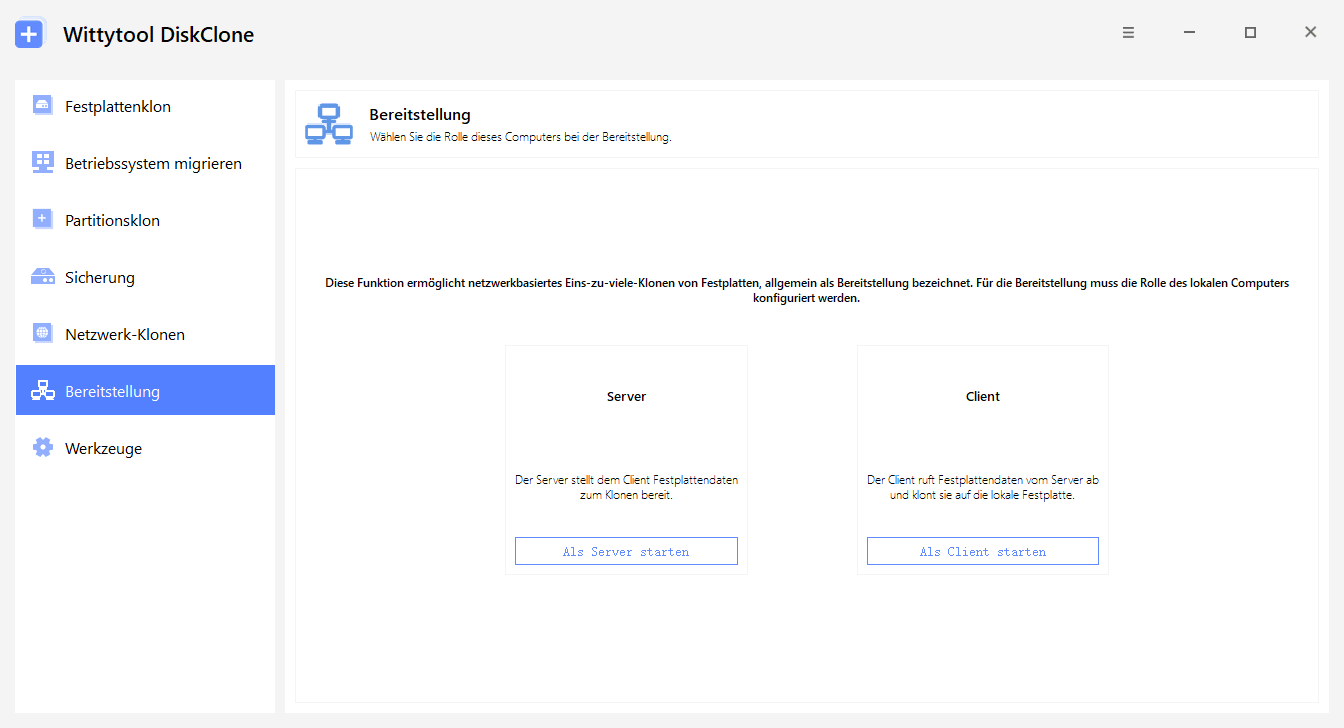Click the Bereitstellung page title text
Image resolution: width=1344 pixels, height=728 pixels.
tap(419, 115)
